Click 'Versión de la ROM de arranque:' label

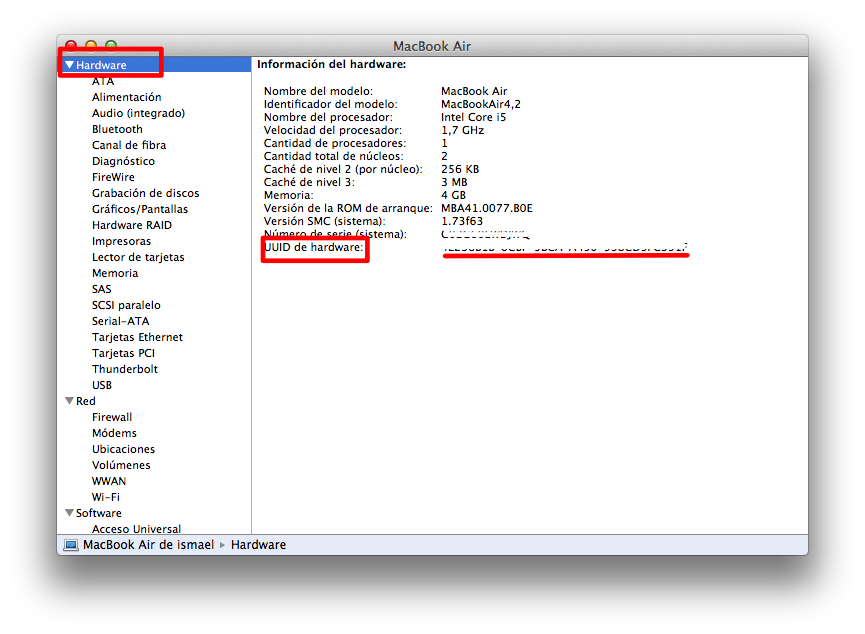click(x=348, y=208)
